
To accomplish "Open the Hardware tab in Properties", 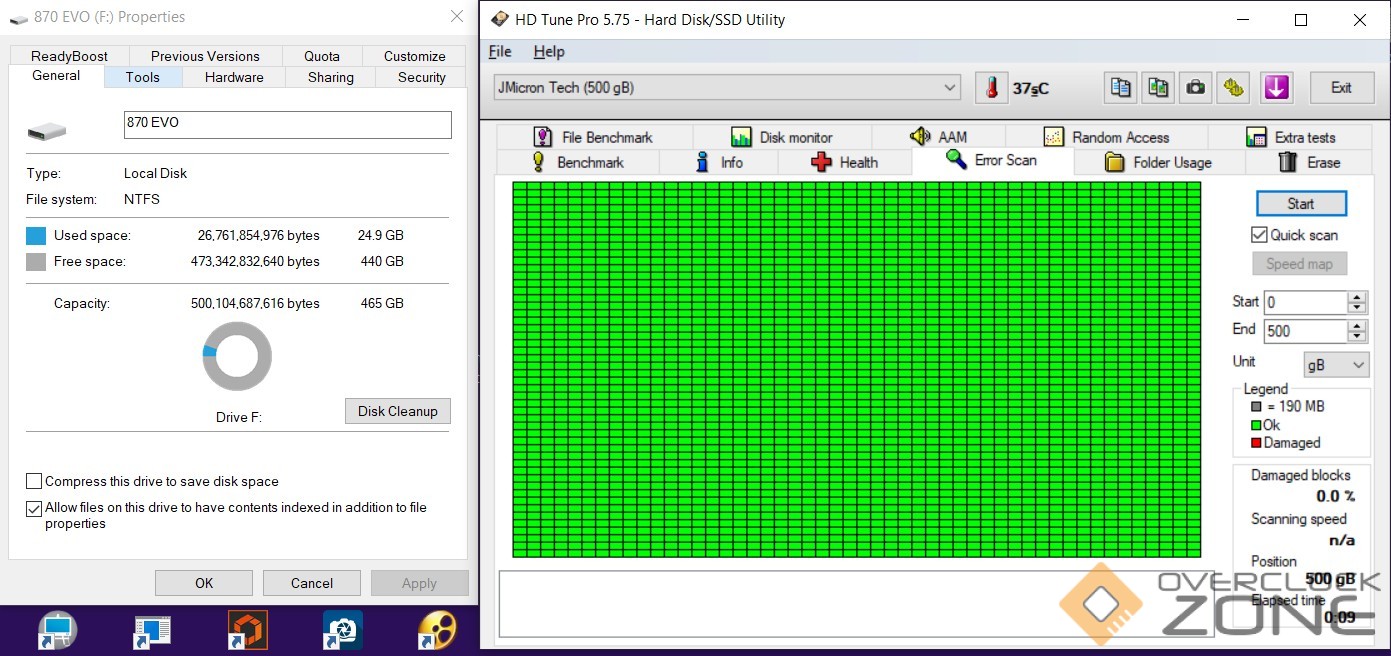I will pyautogui.click(x=234, y=77).
